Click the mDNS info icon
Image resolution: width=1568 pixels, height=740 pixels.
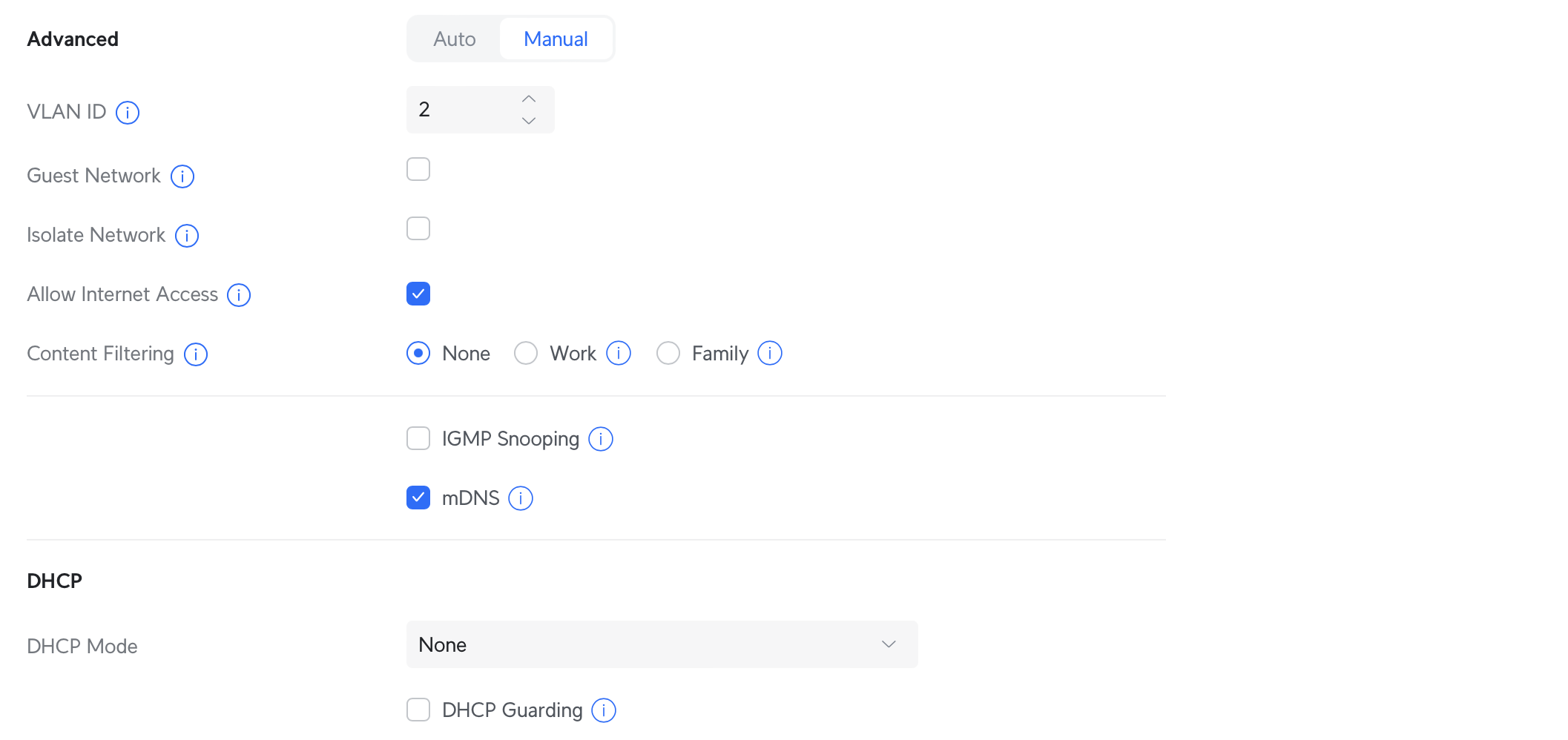tap(521, 498)
